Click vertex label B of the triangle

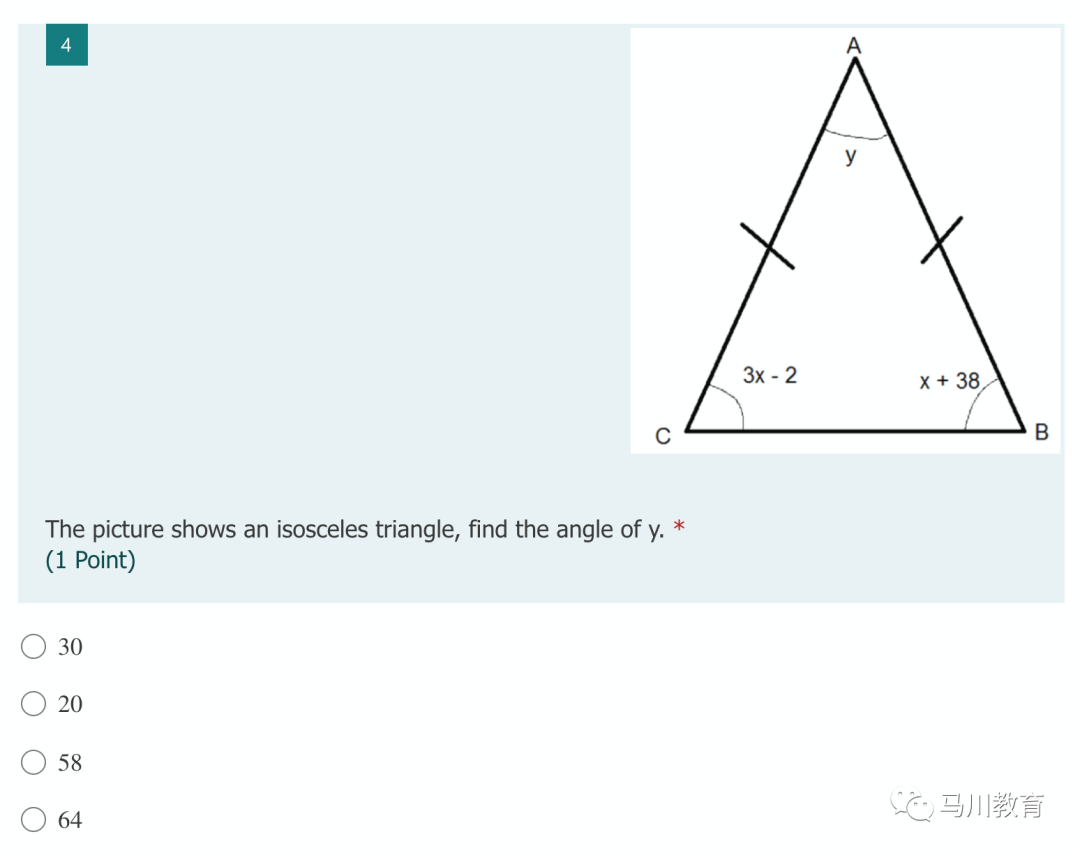point(1041,433)
